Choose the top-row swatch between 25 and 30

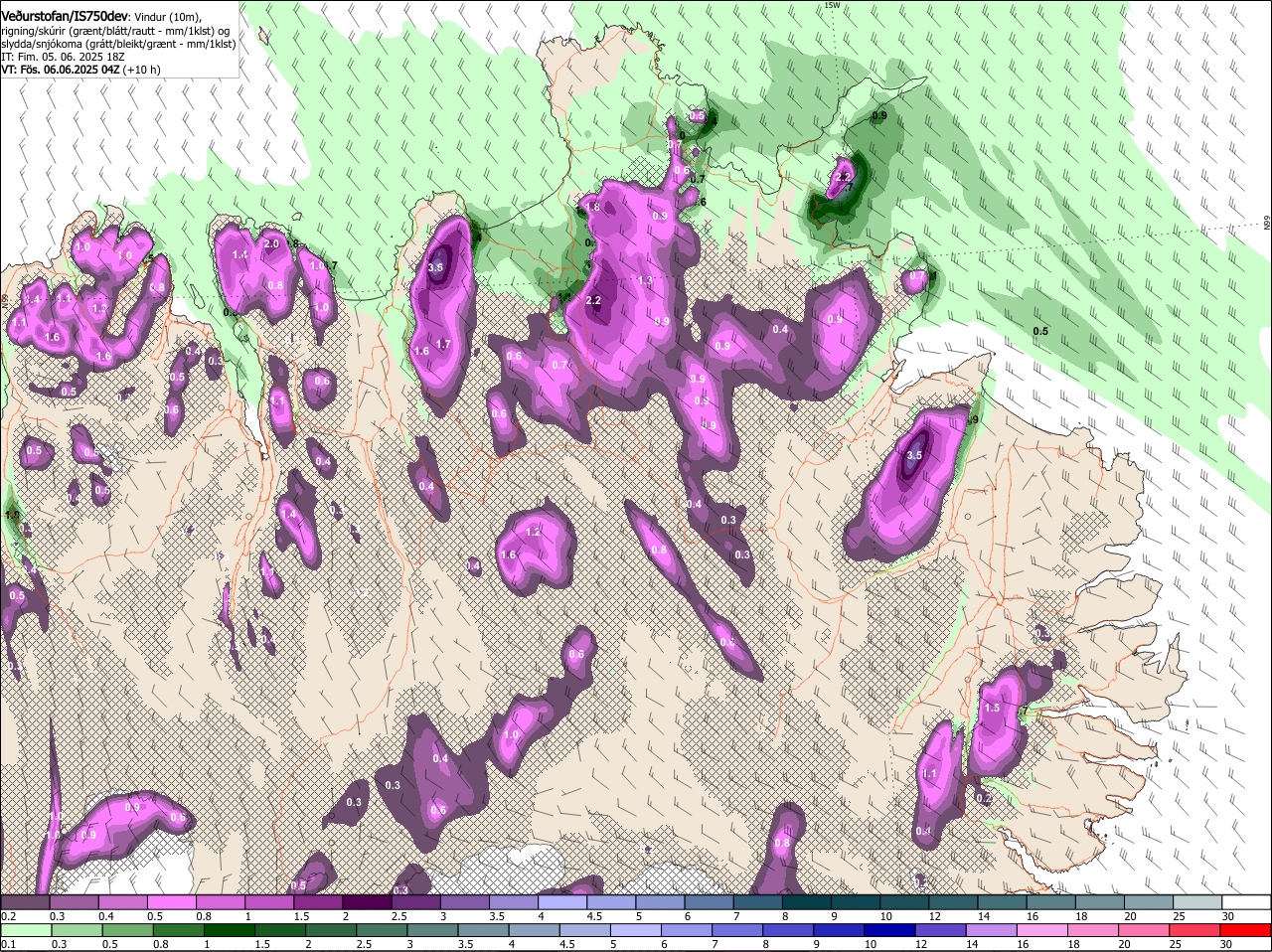(x=1196, y=902)
